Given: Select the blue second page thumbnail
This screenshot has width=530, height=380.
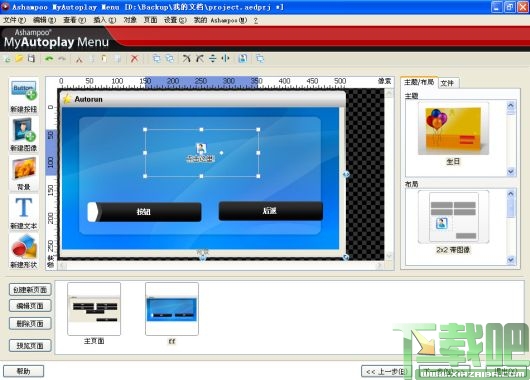Looking at the screenshot, I should [x=172, y=309].
